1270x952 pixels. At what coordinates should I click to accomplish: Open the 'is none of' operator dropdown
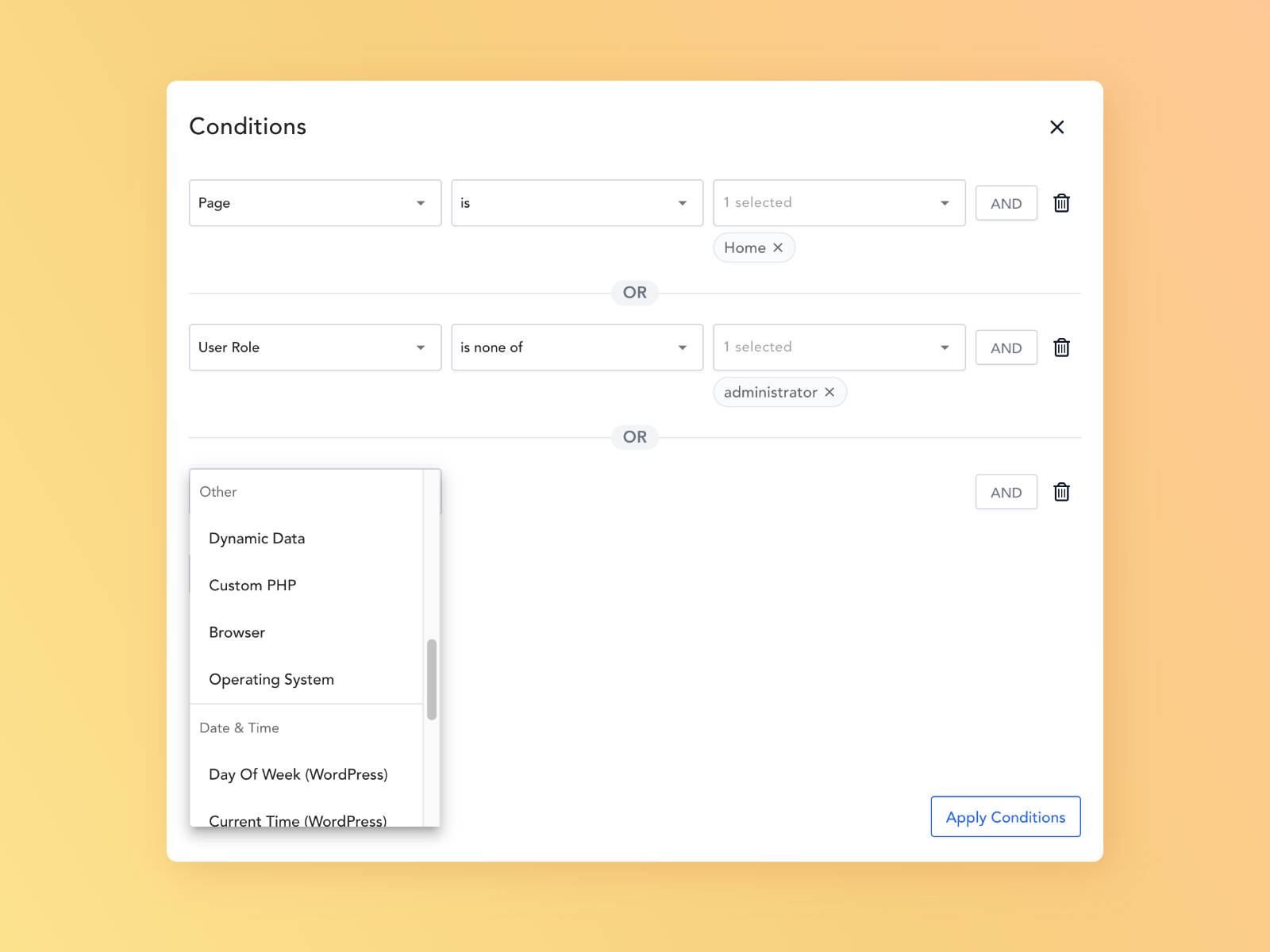[577, 347]
